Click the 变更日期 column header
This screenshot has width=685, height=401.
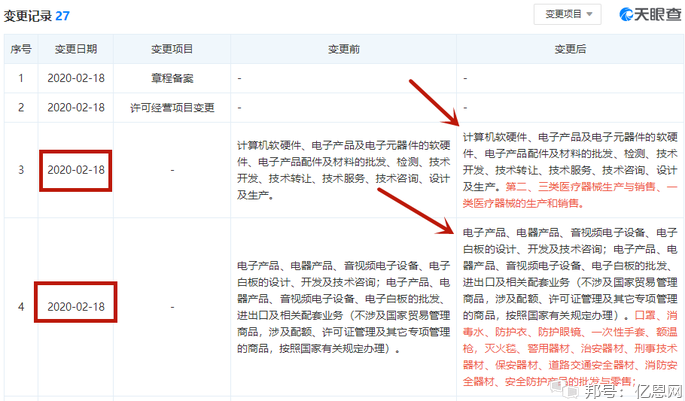click(x=76, y=49)
